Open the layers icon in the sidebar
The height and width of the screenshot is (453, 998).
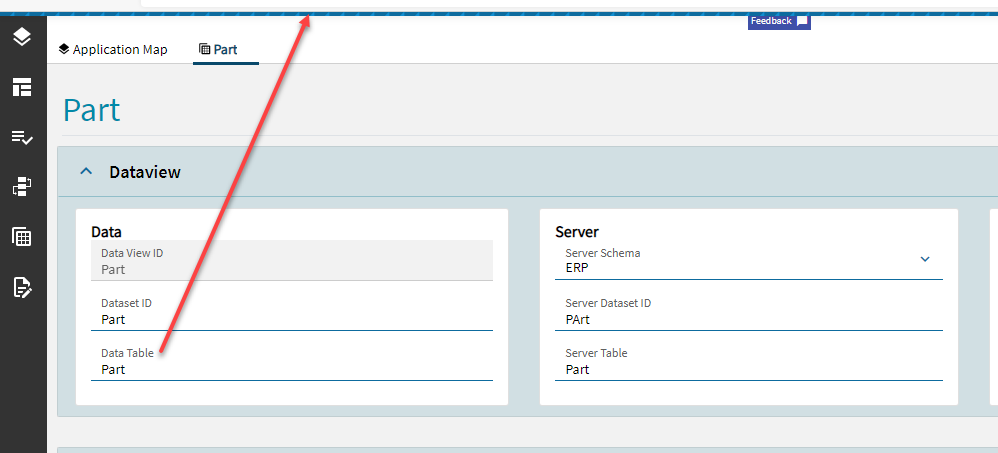coord(22,37)
